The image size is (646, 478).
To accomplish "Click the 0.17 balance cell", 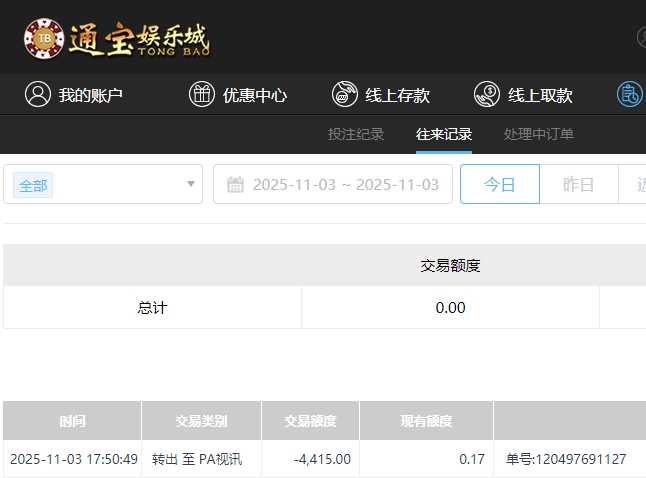I will point(426,459).
